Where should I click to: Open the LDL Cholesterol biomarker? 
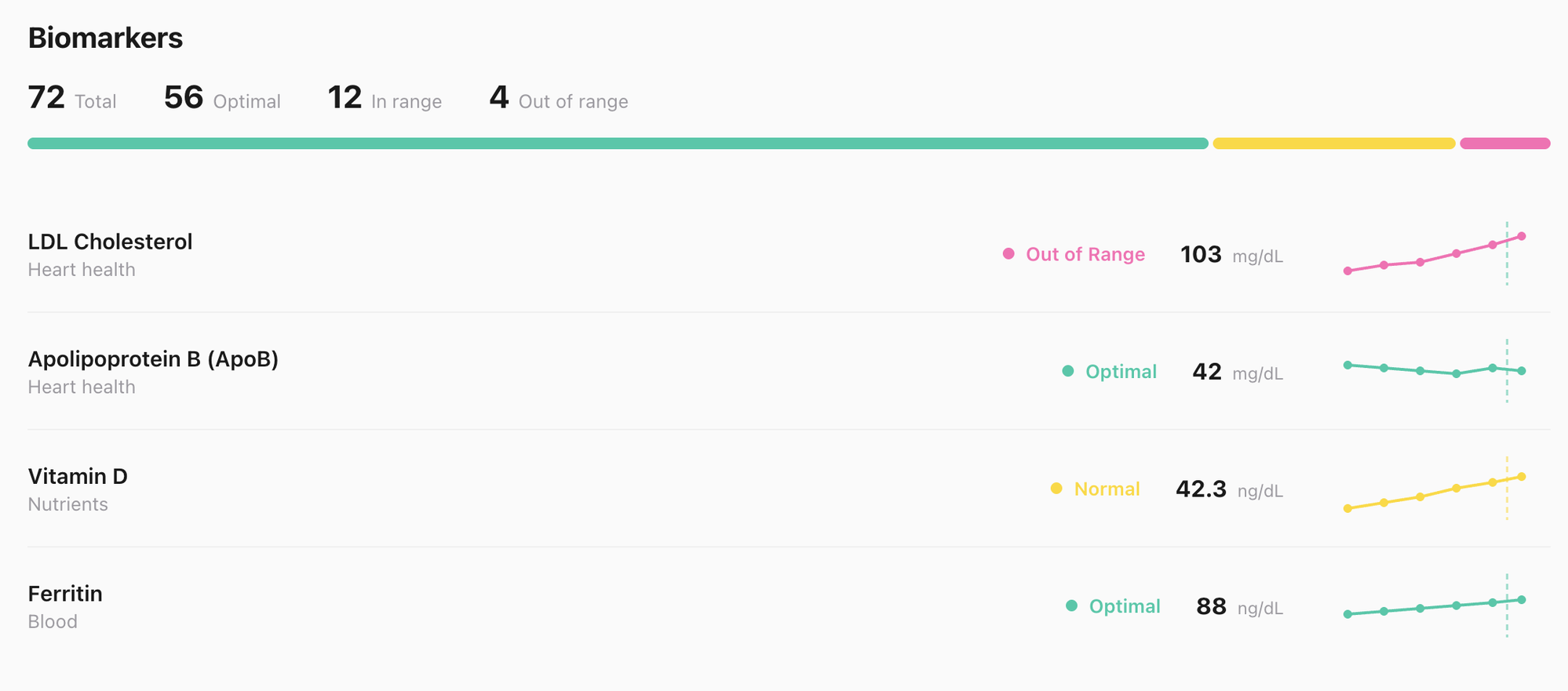[x=110, y=242]
